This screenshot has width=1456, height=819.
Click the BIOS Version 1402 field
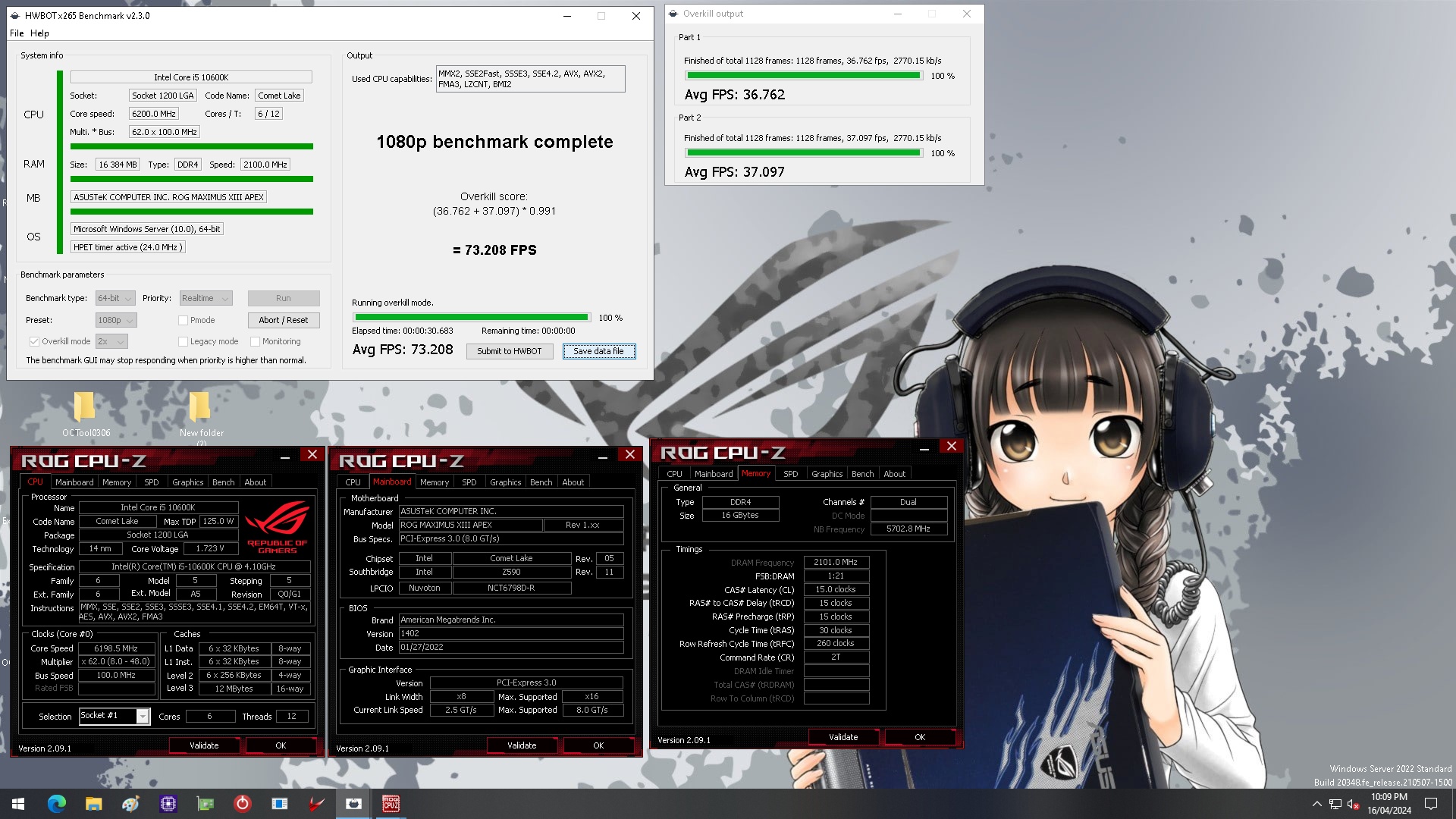510,634
